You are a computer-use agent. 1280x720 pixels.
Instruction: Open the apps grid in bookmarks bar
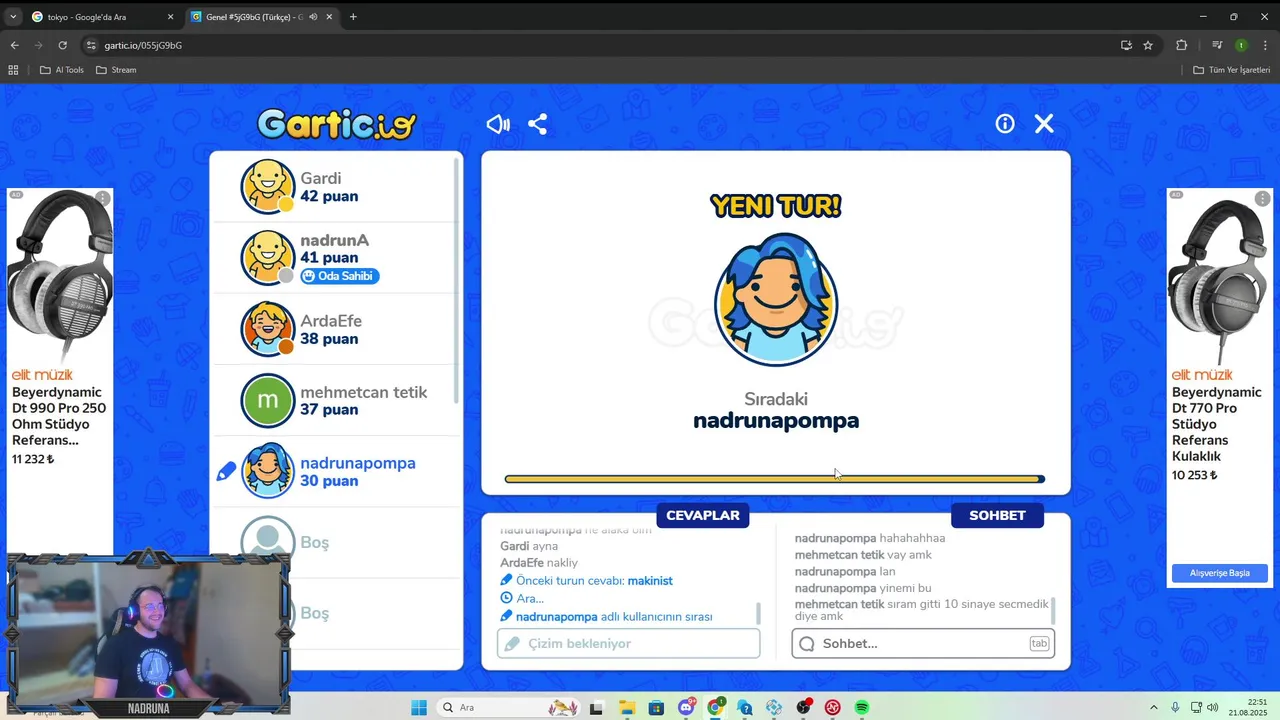(x=13, y=70)
